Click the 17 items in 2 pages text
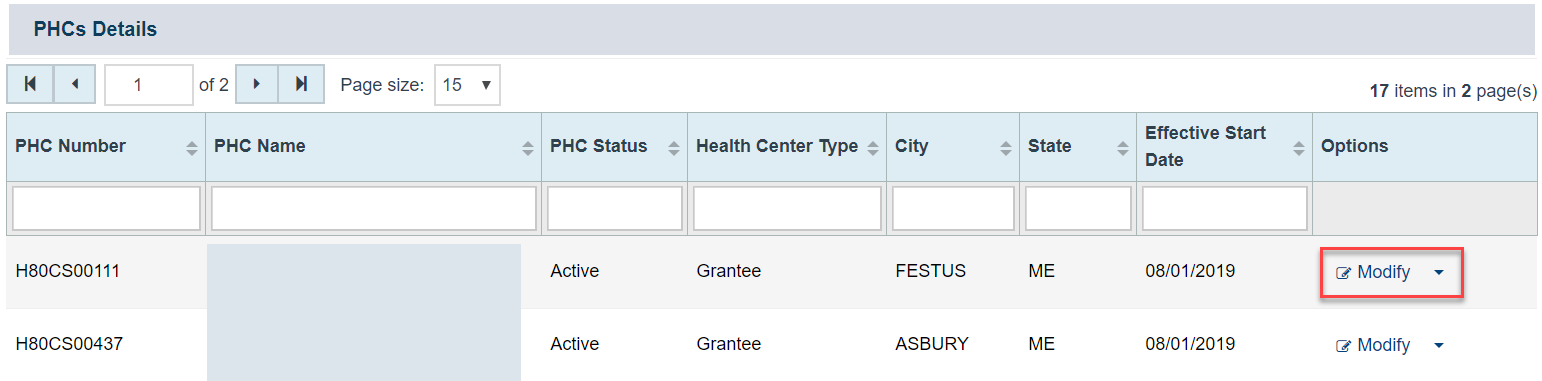 coord(1453,91)
